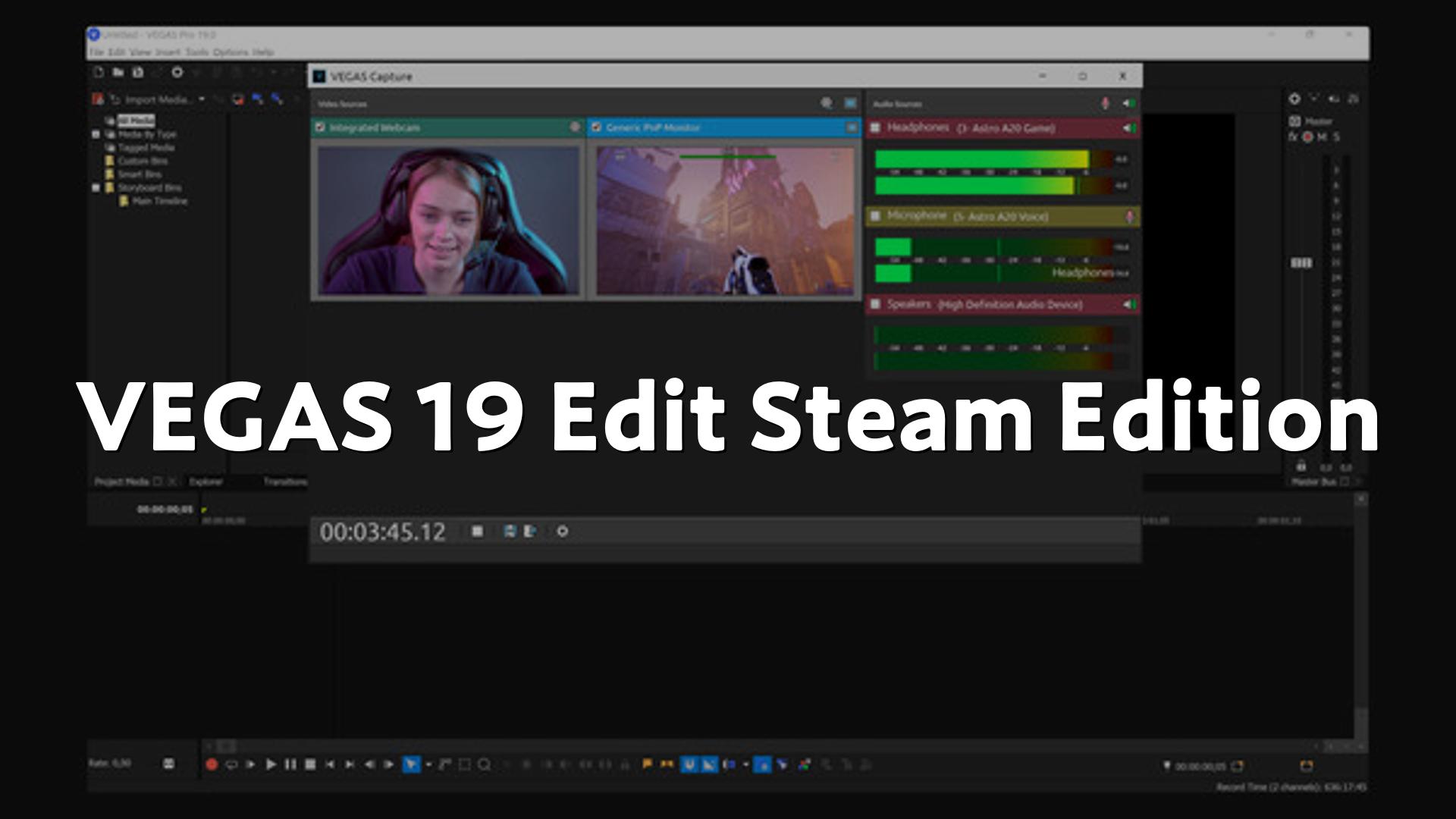Viewport: 1456px width, 819px height.
Task: Click the Go to Start transport button
Action: (x=330, y=764)
